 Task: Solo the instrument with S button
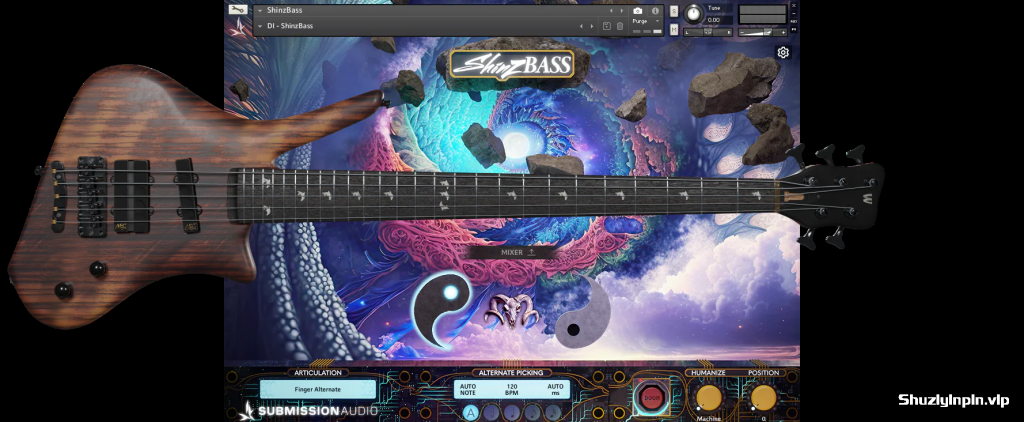point(674,11)
